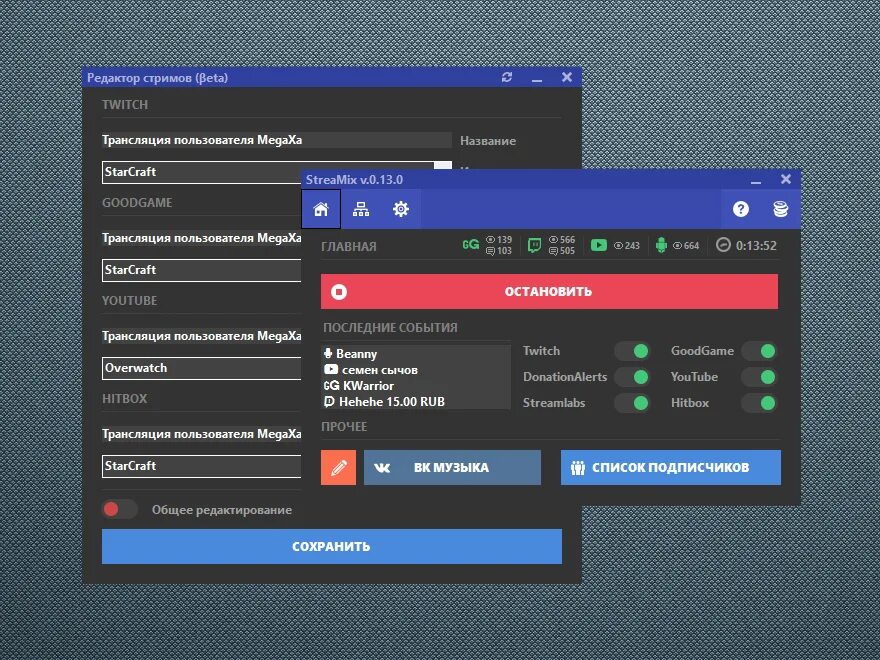Click the stream timer clock icon
Image resolution: width=880 pixels, height=660 pixels.
tap(723, 245)
